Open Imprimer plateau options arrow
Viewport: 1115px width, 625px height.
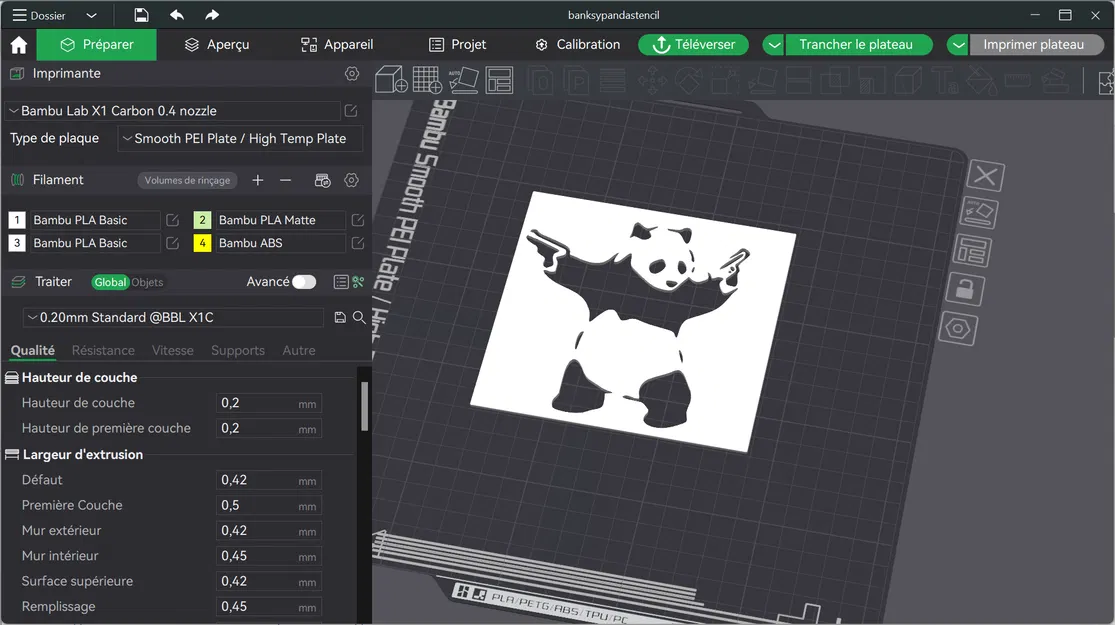coord(958,45)
